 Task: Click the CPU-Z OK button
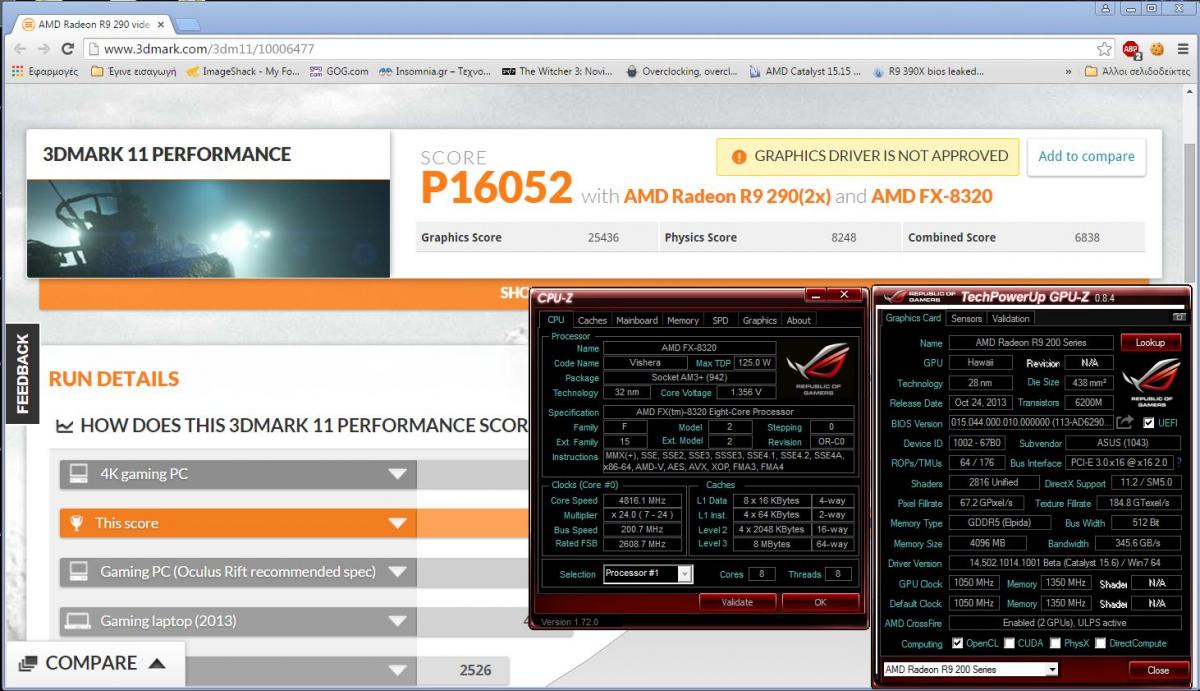click(820, 602)
